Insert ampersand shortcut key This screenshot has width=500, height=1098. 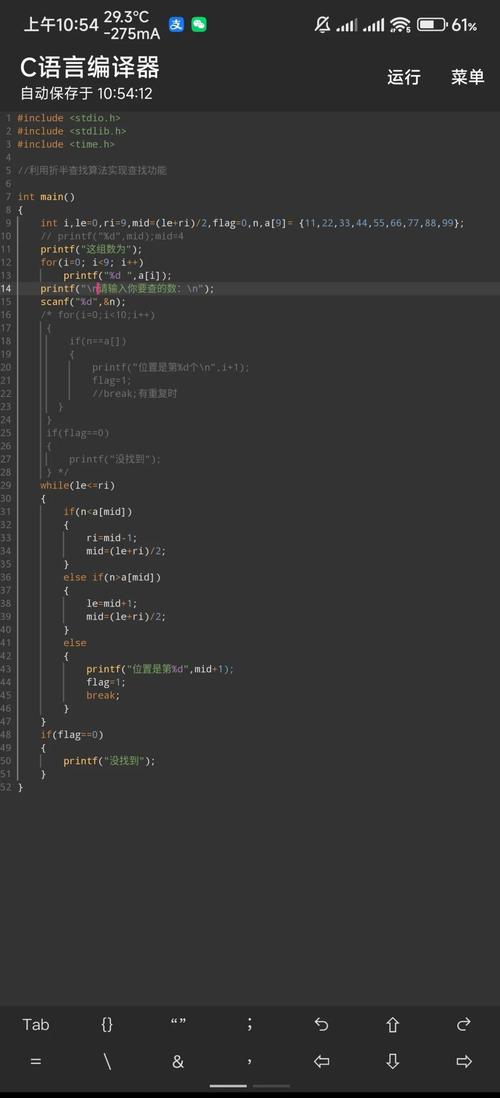tap(178, 1061)
